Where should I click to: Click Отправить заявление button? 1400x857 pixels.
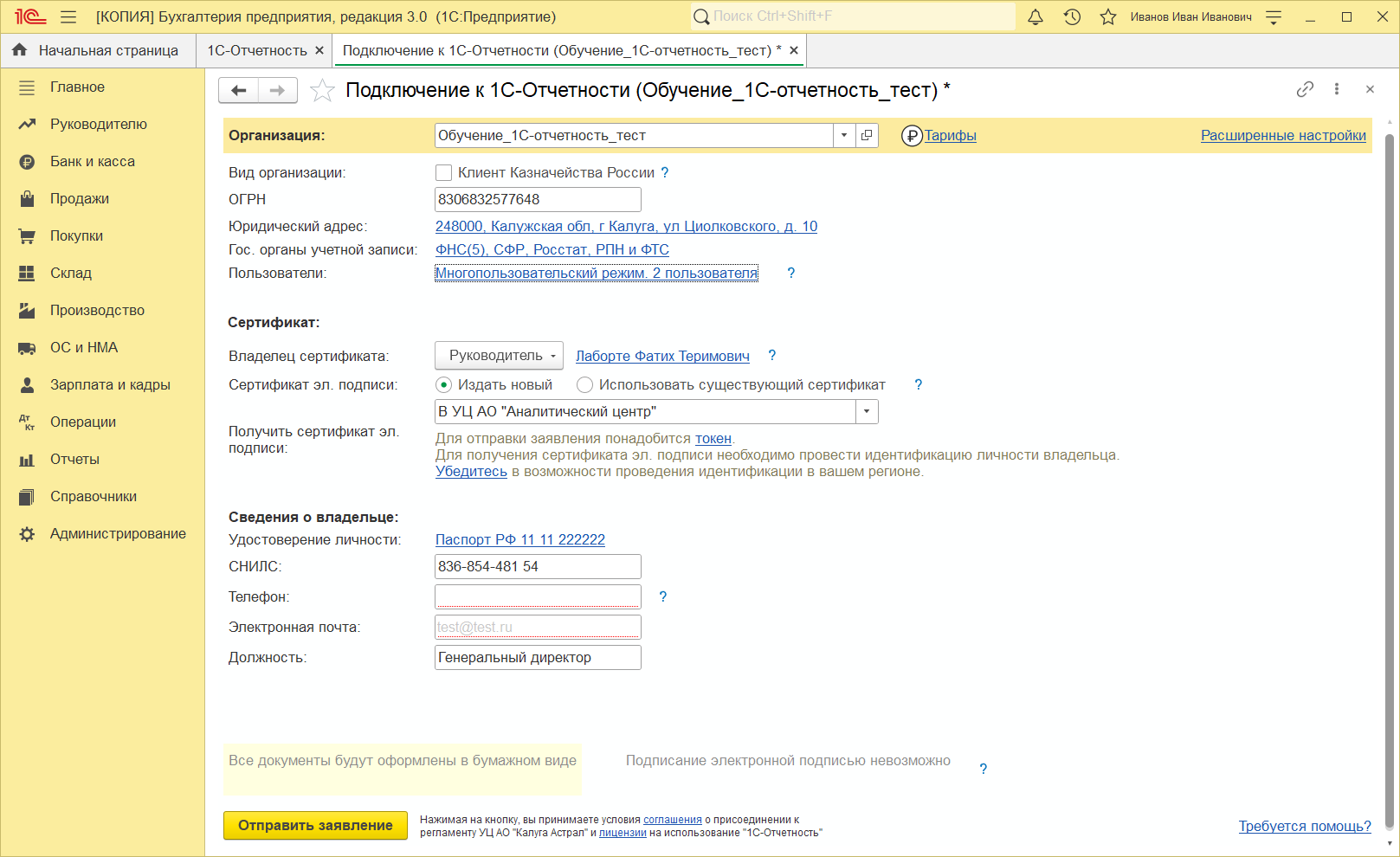[x=315, y=826]
